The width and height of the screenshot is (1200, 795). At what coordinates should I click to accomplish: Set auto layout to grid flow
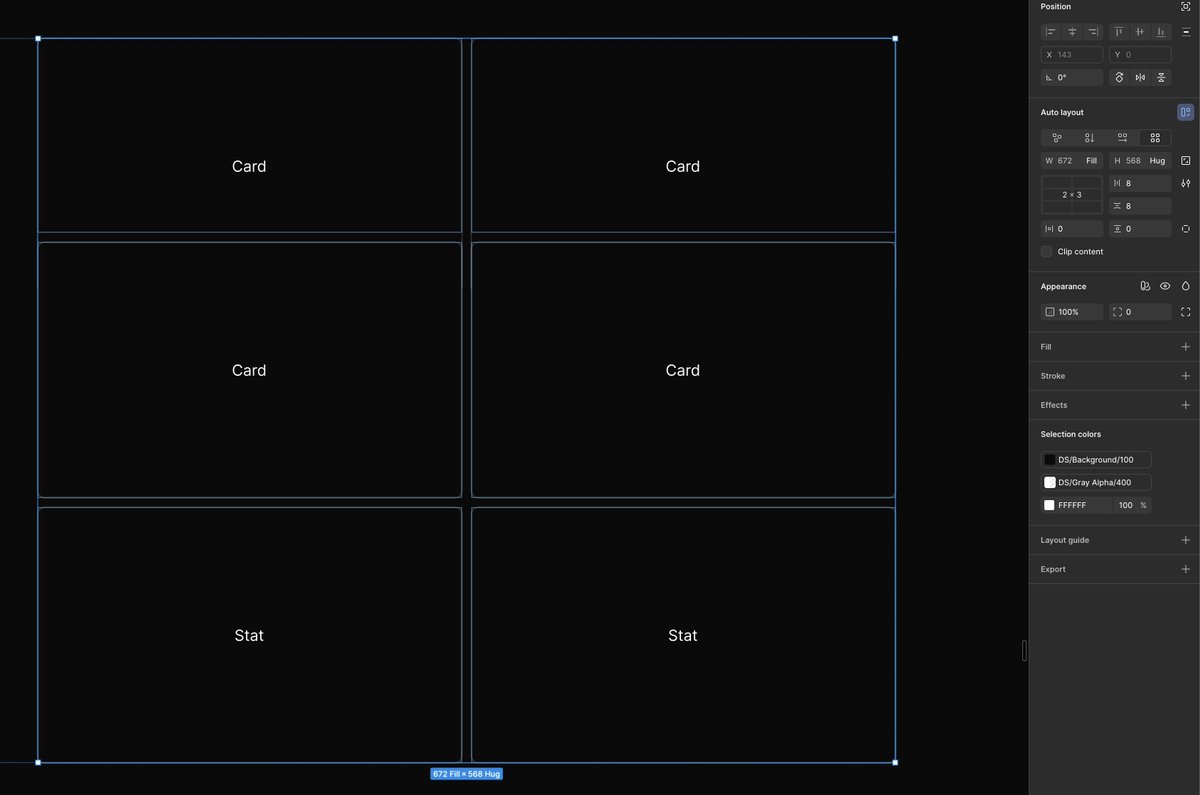tap(1155, 138)
